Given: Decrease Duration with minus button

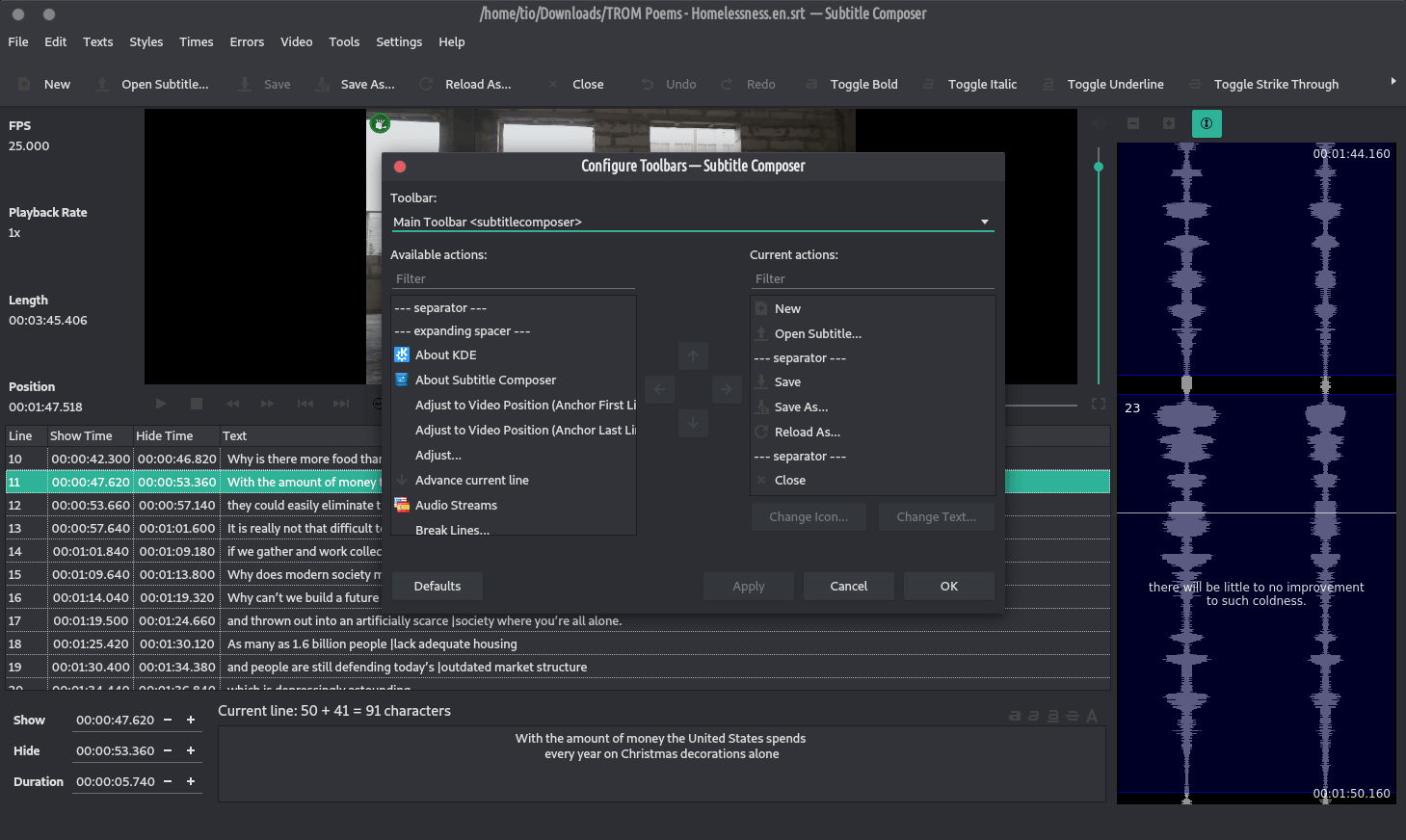Looking at the screenshot, I should [168, 781].
